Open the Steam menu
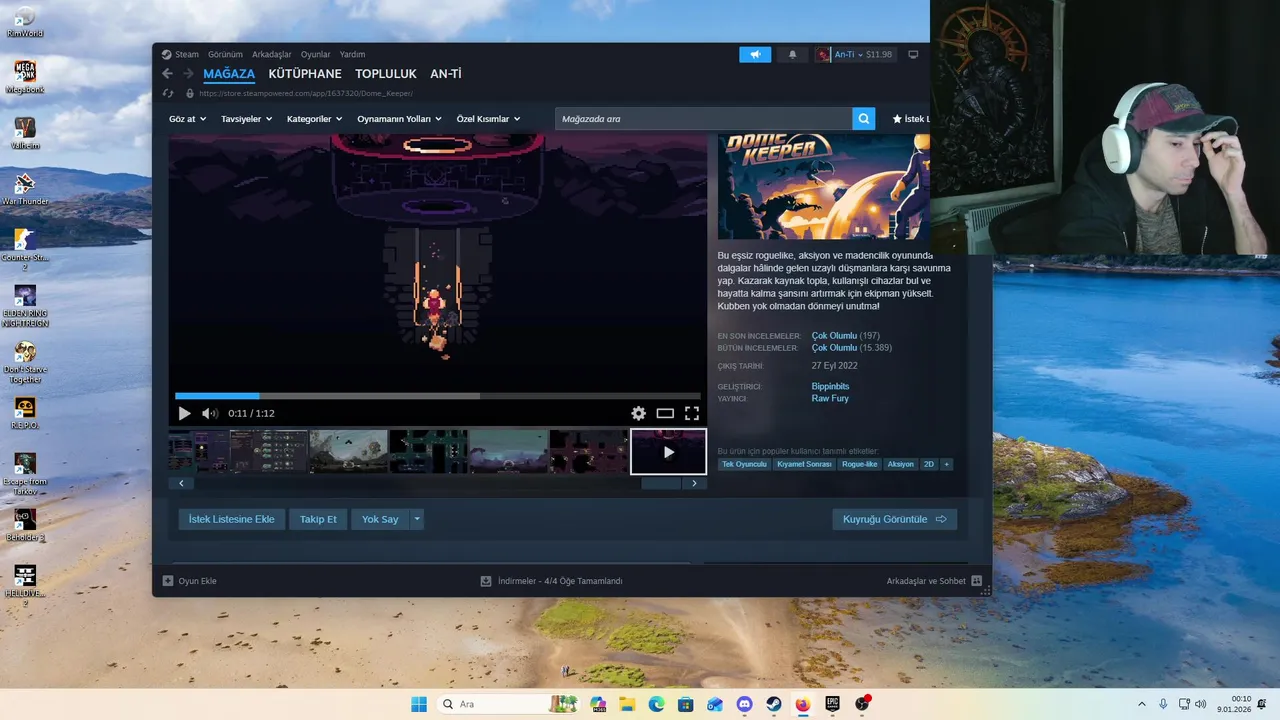Viewport: 1280px width, 720px height. (x=181, y=54)
